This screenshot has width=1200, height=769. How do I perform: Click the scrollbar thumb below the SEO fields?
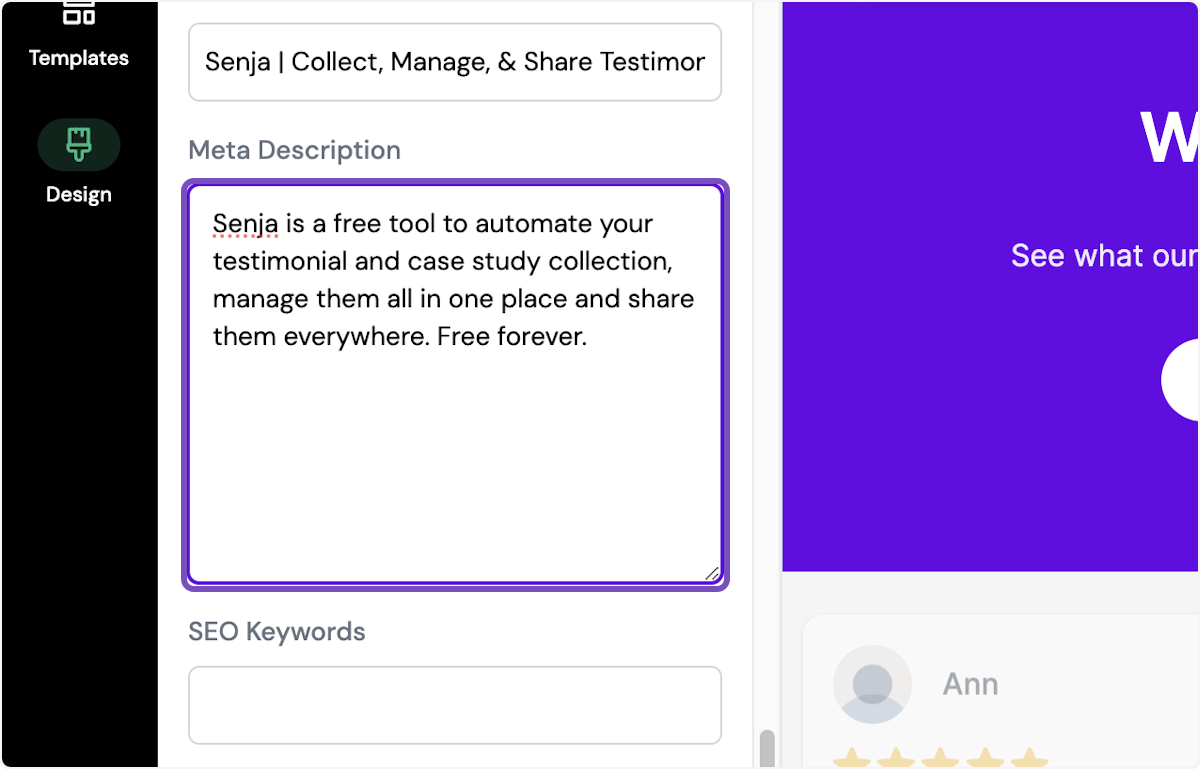(766, 745)
